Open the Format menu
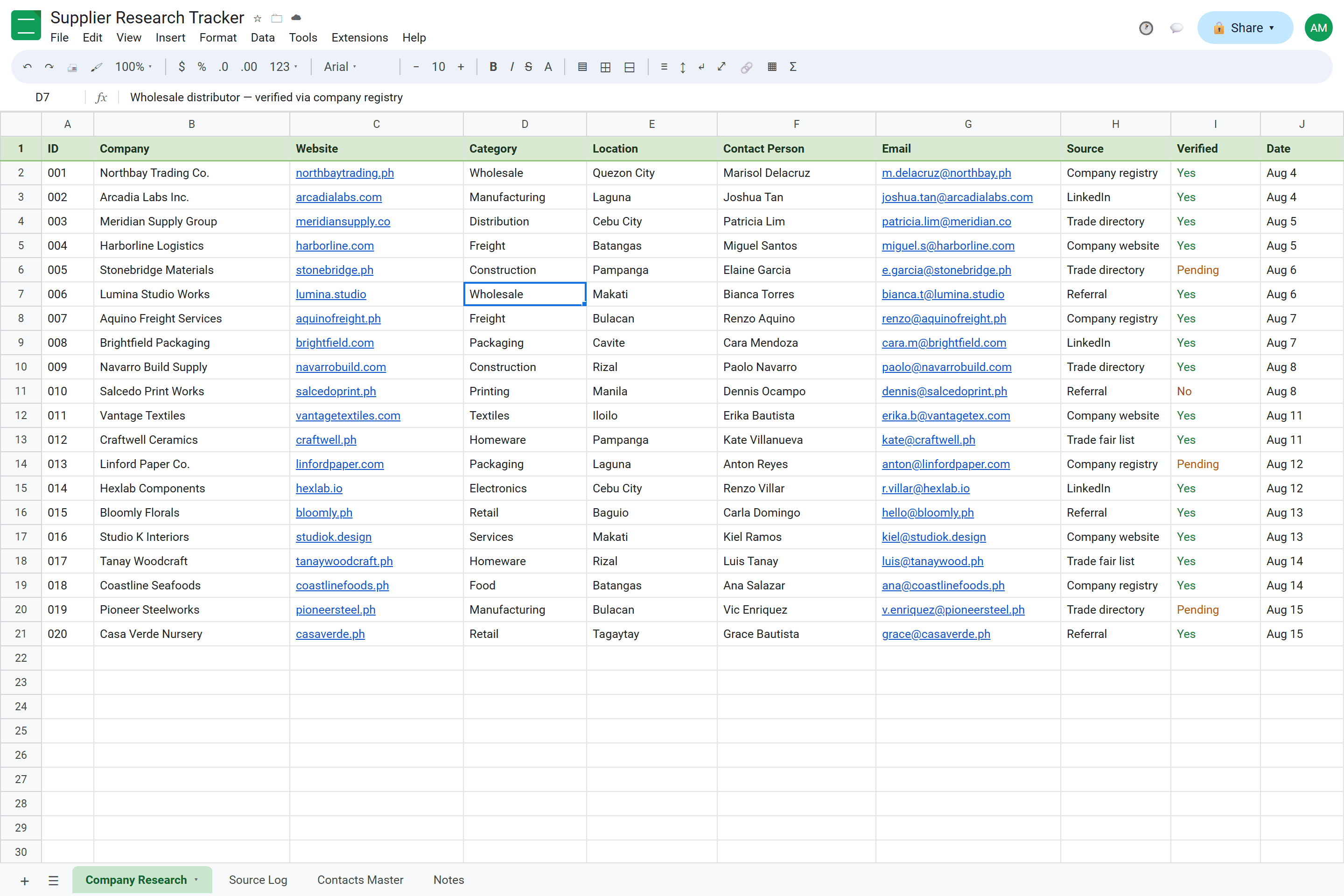Viewport: 1344px width, 896px height. pyautogui.click(x=218, y=38)
